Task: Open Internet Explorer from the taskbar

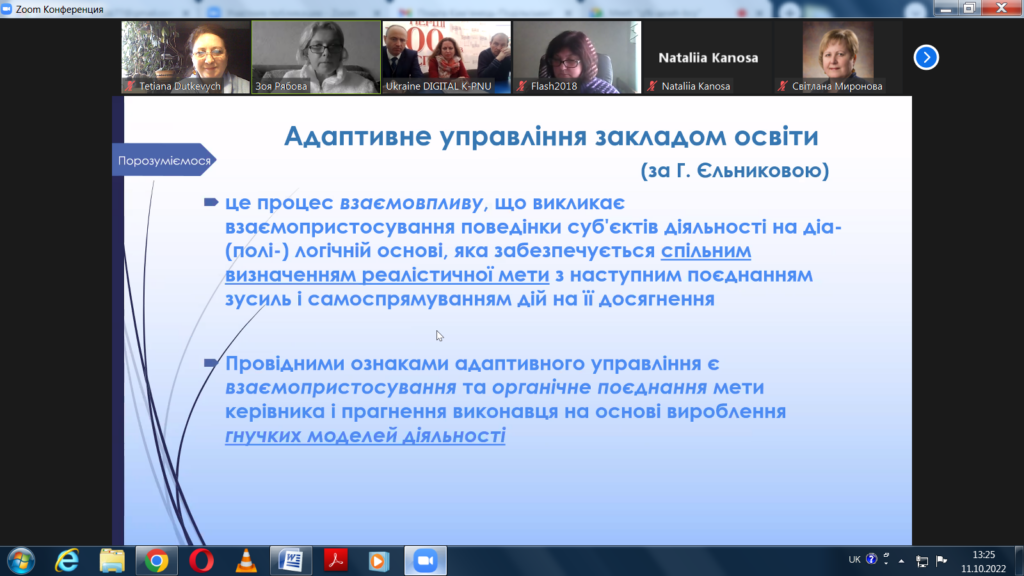Action: click(68, 560)
